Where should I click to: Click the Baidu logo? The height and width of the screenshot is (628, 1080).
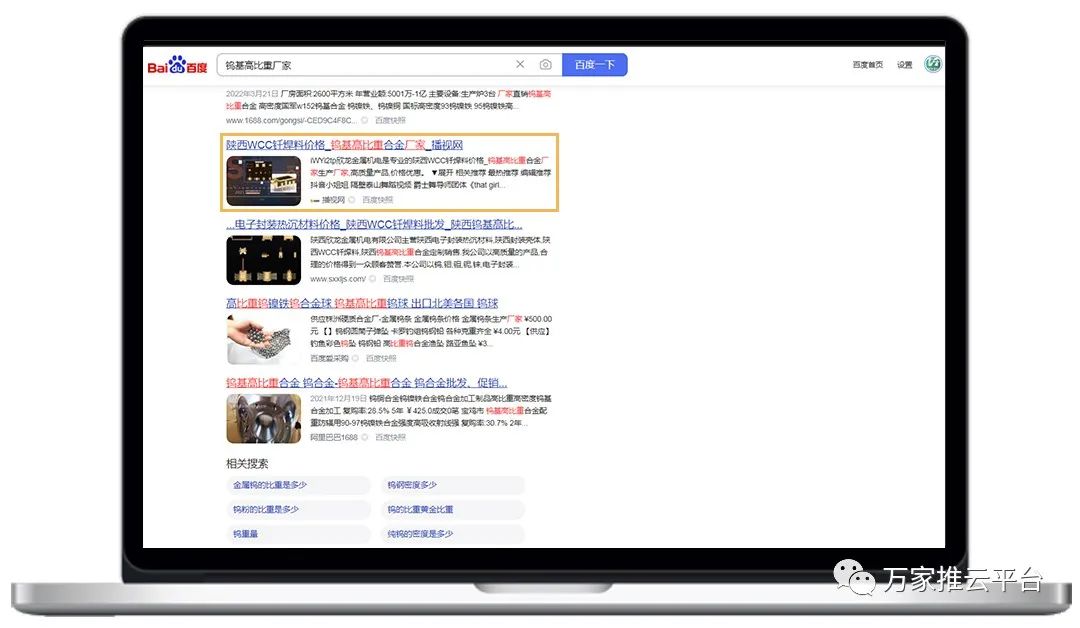click(178, 66)
